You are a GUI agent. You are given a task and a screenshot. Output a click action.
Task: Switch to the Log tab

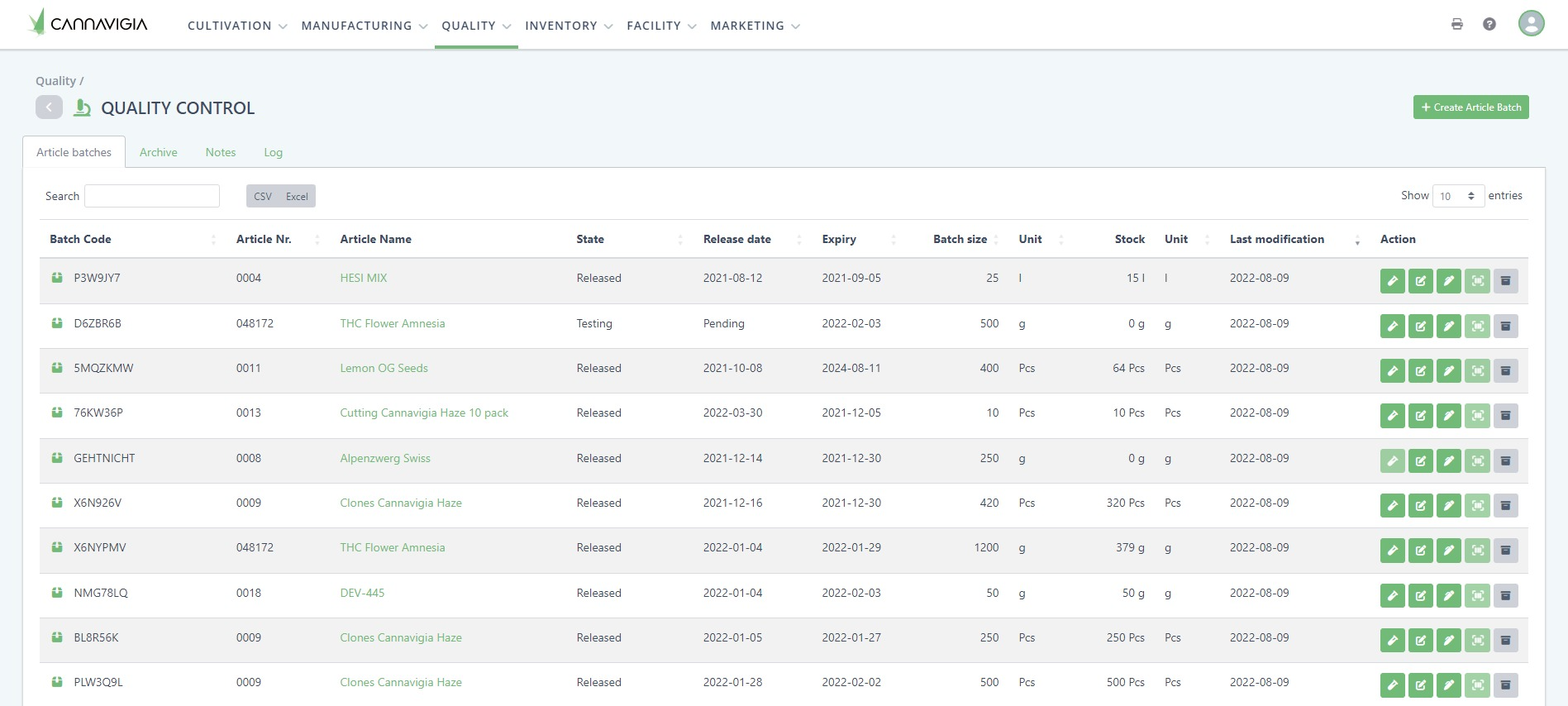pos(273,152)
